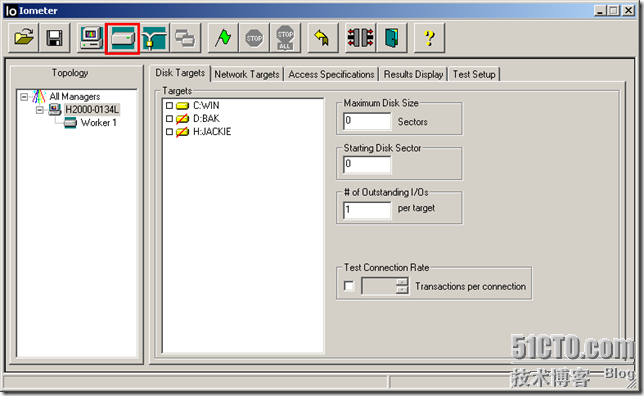Select All Managers in topology
The image size is (644, 396).
[x=75, y=97]
